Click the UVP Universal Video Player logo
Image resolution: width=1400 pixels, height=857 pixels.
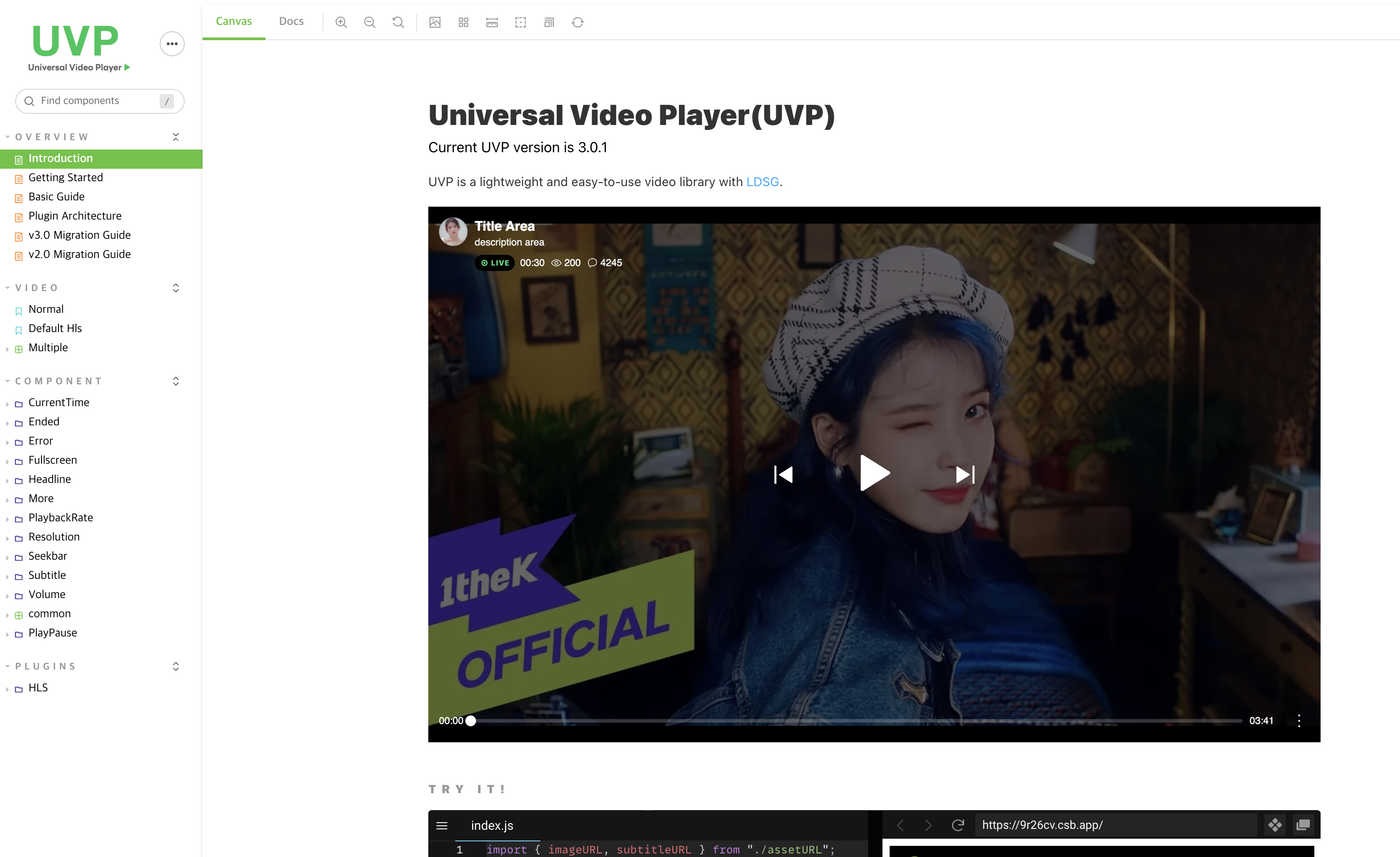pos(79,49)
